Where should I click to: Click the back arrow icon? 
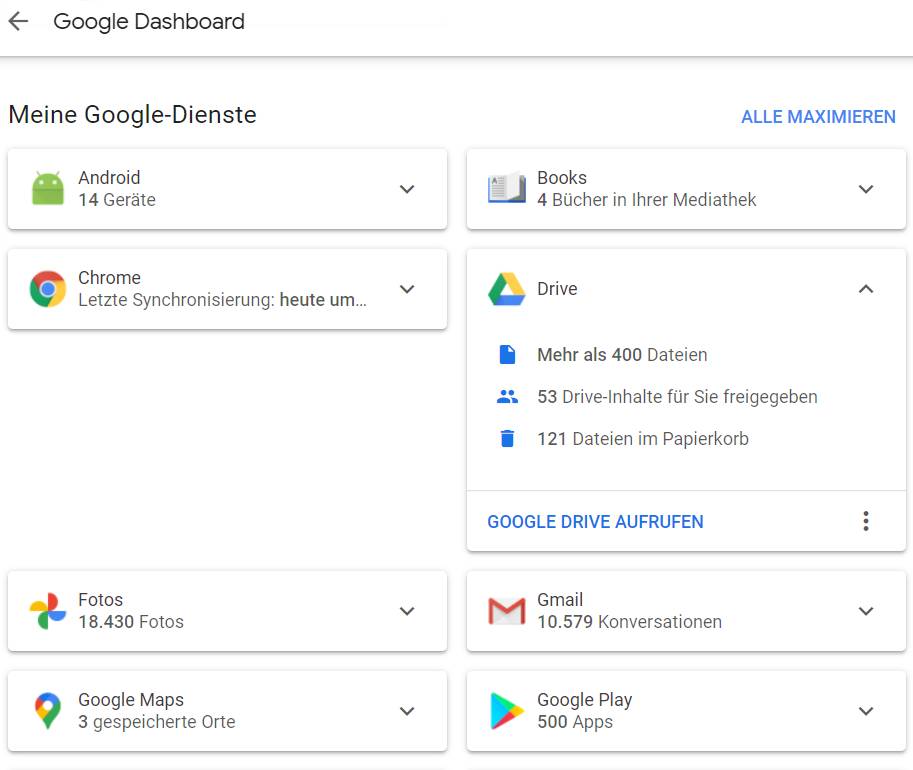coord(18,22)
